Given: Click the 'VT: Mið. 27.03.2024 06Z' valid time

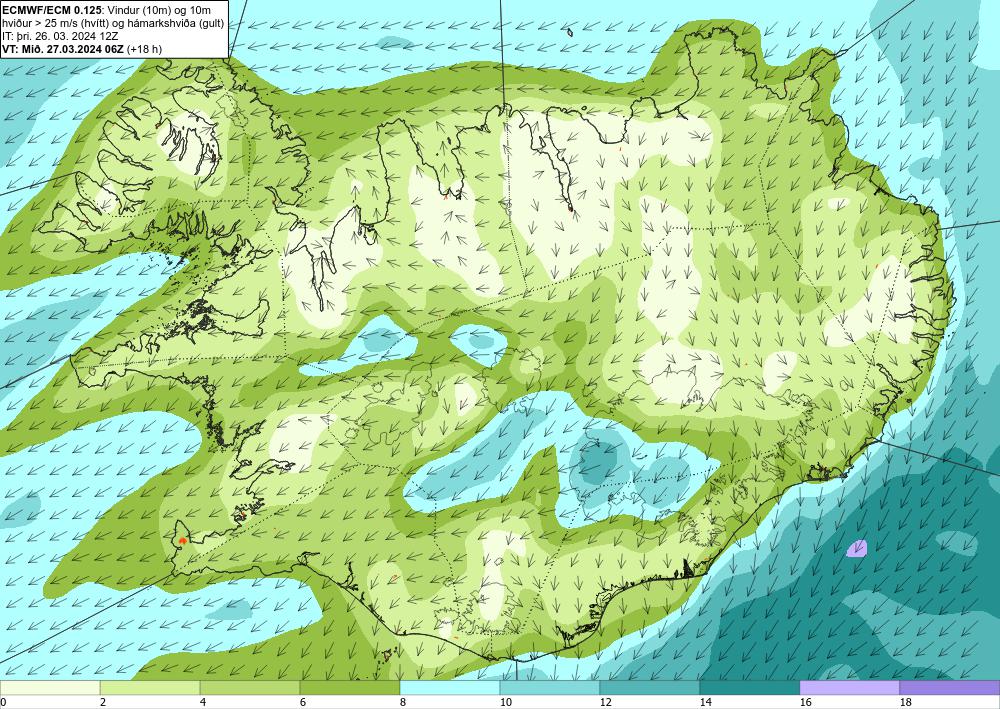Looking at the screenshot, I should [64, 49].
